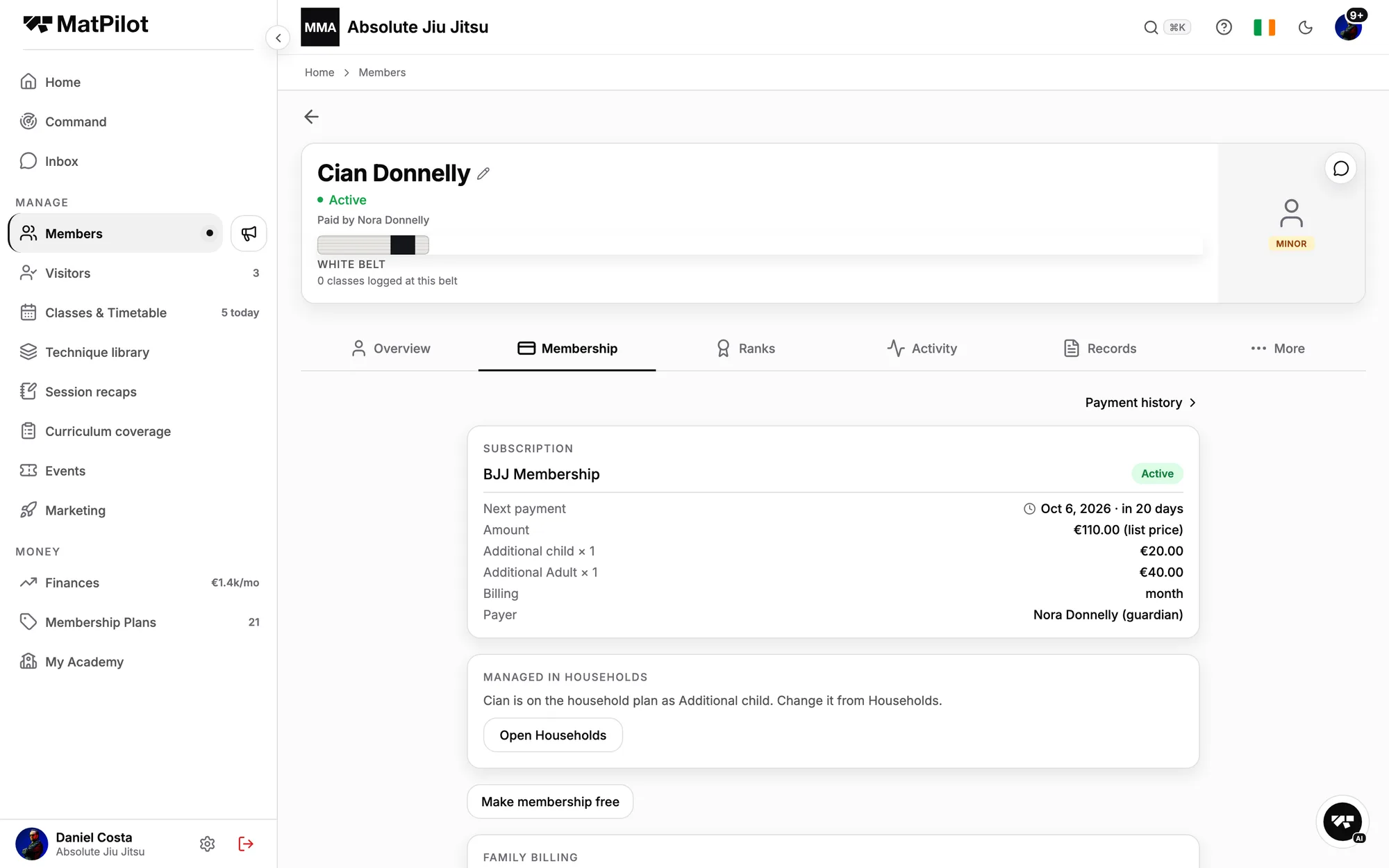This screenshot has height=868, width=1389.
Task: Switch to the Ranks tab
Action: [745, 349]
